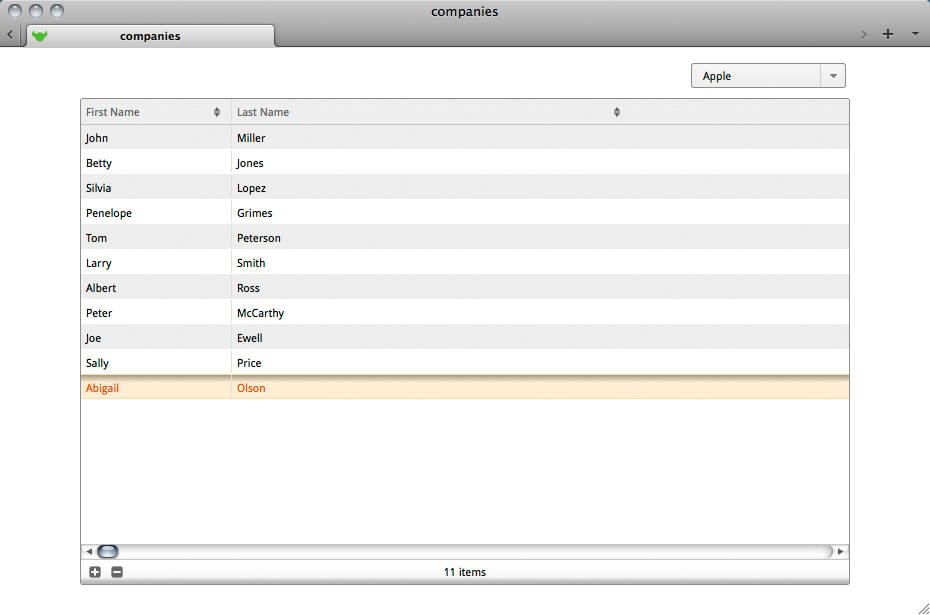Screen dimensions: 930x615
Task: Click the horizontal scrollbar left arrow
Action: click(x=89, y=551)
